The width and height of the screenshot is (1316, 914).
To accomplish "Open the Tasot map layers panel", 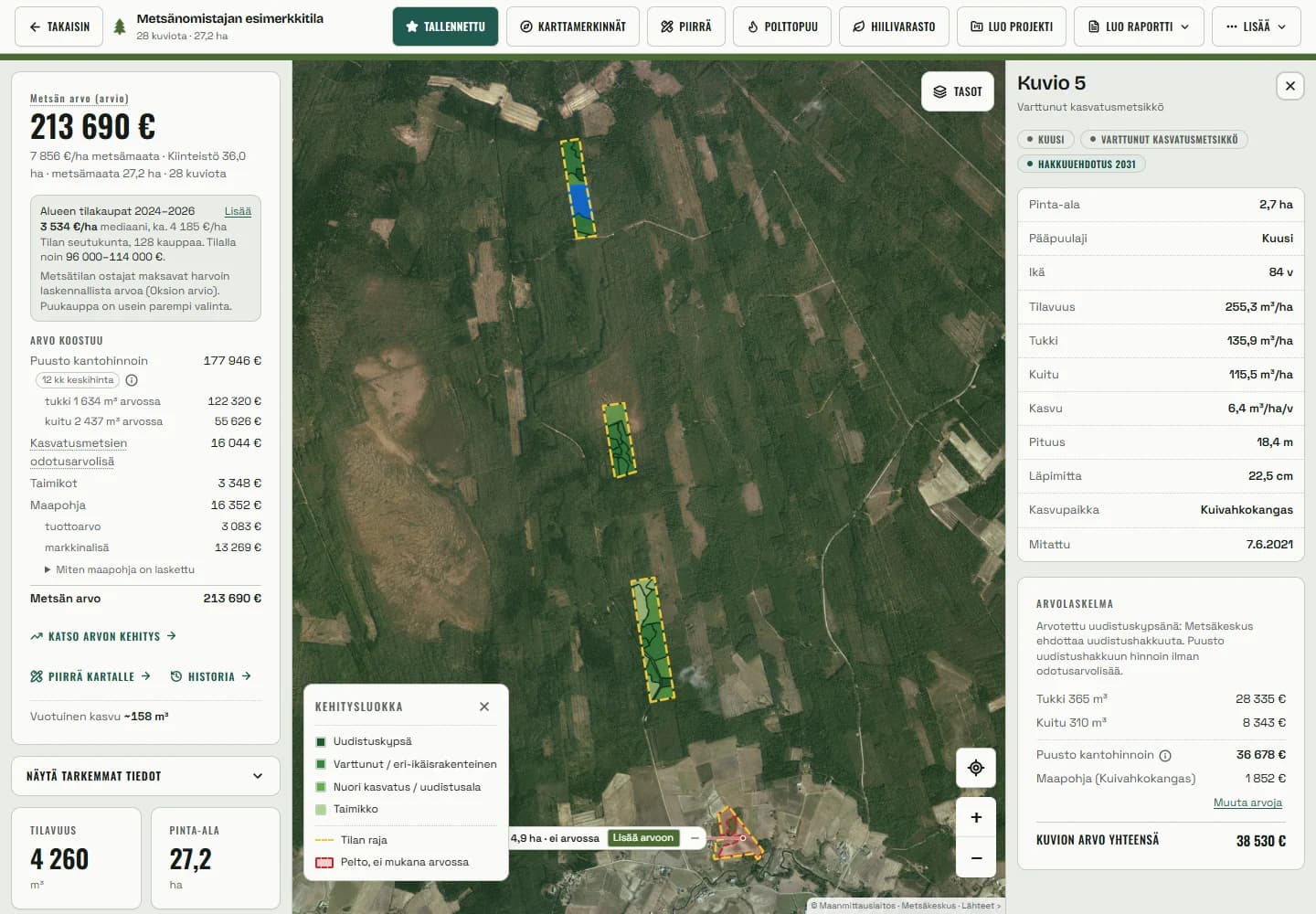I will coord(958,91).
